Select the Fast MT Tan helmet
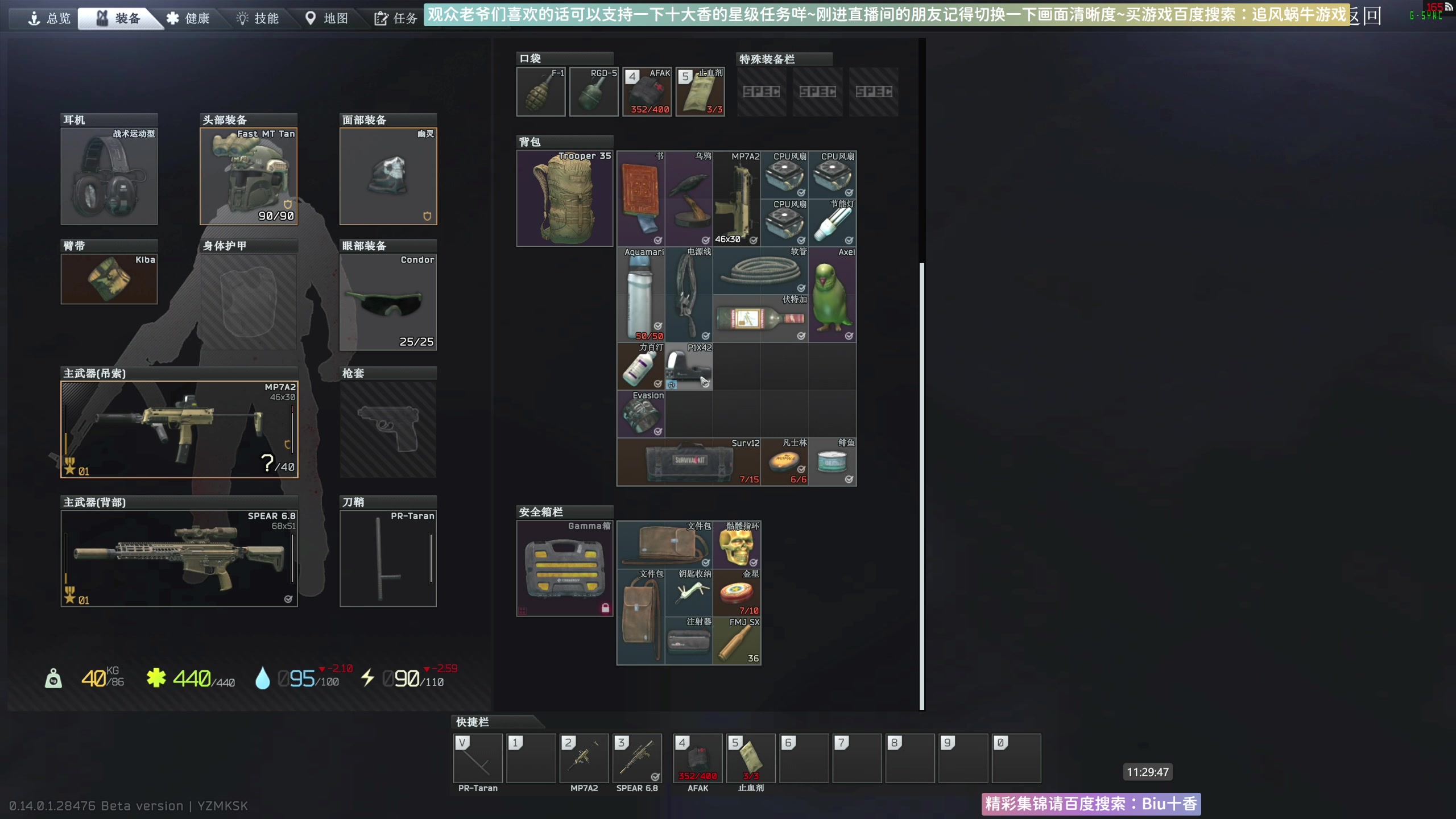 point(249,176)
